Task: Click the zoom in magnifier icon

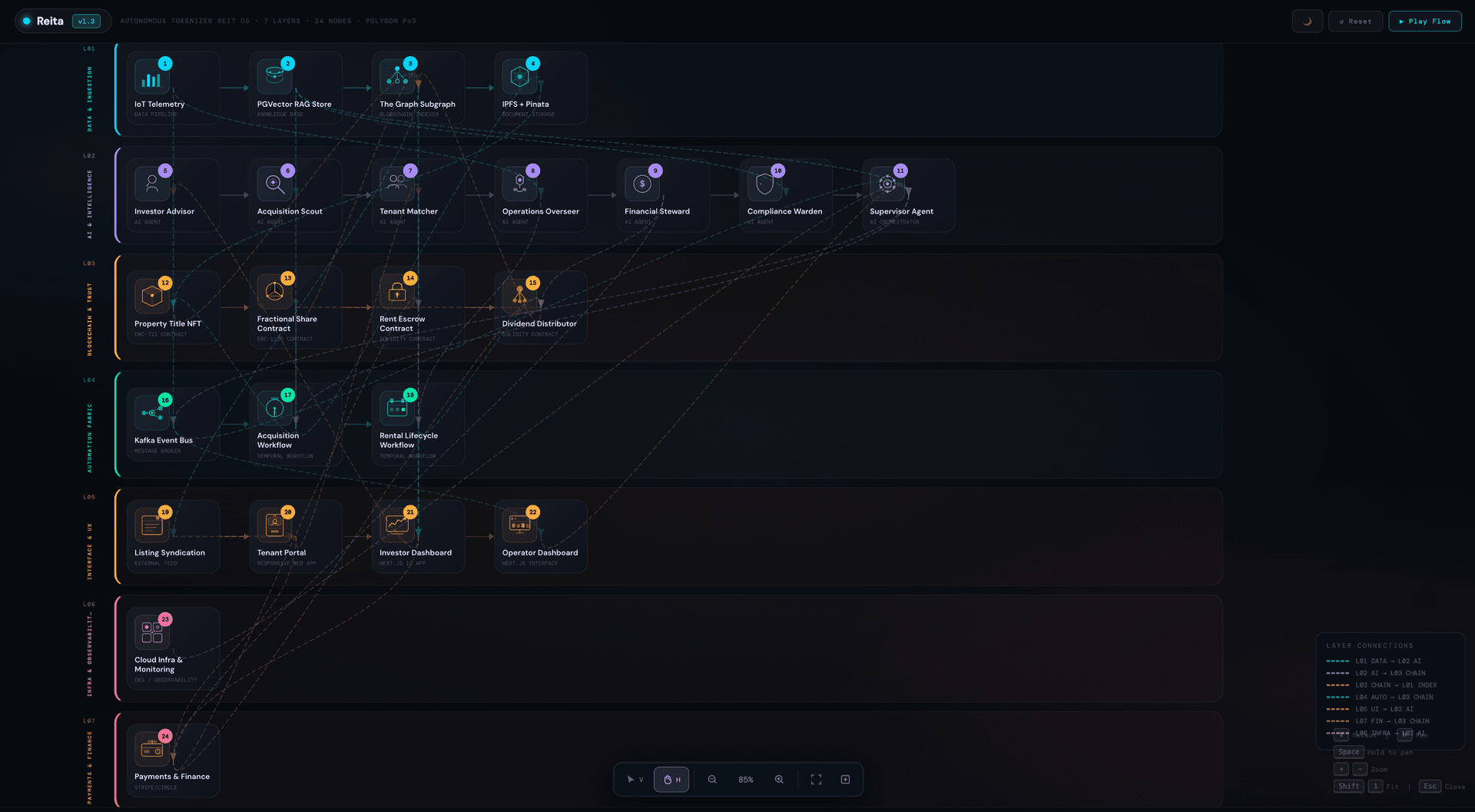Action: (x=779, y=779)
